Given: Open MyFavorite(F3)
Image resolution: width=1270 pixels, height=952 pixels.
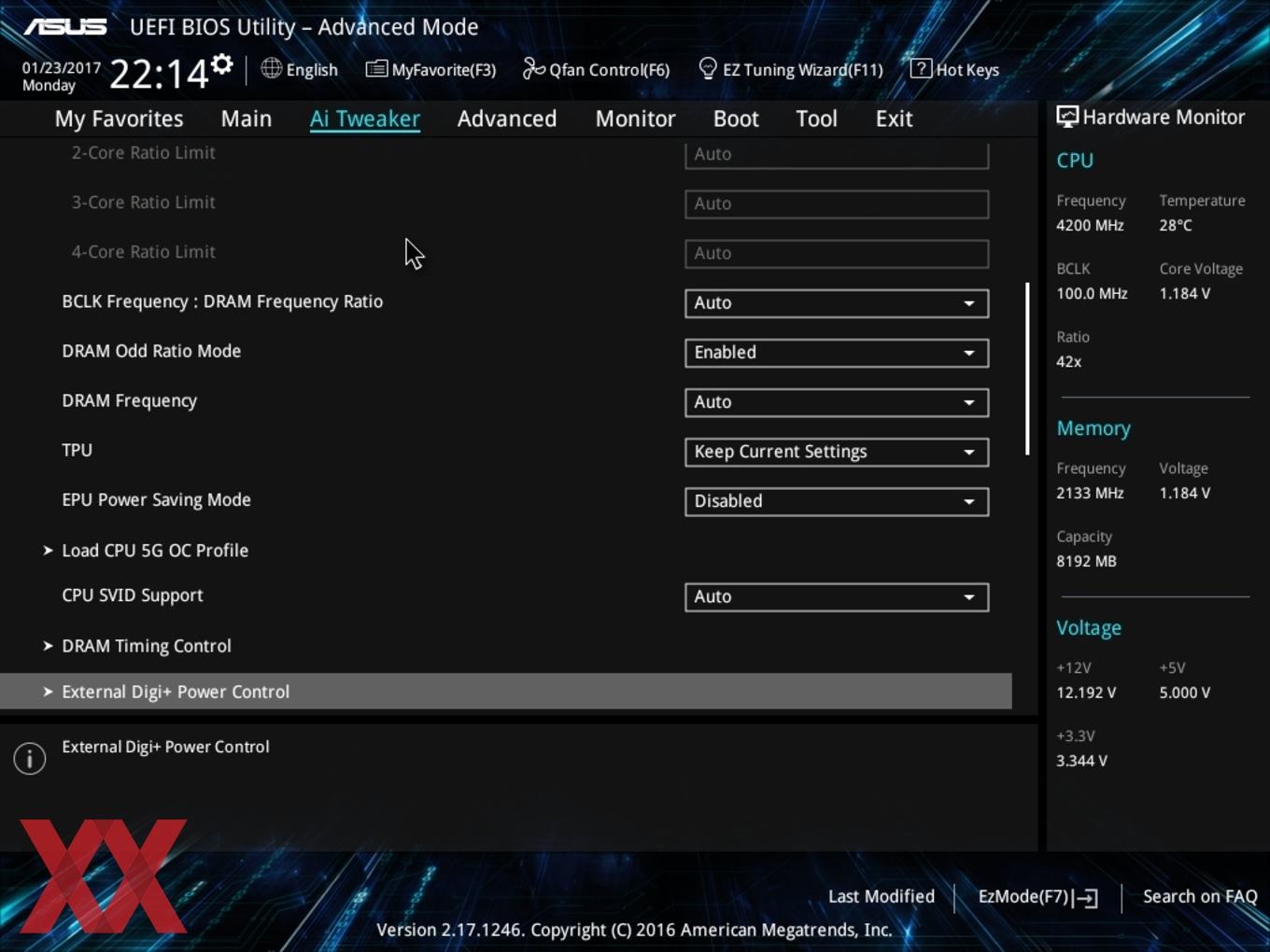Looking at the screenshot, I should pyautogui.click(x=430, y=69).
